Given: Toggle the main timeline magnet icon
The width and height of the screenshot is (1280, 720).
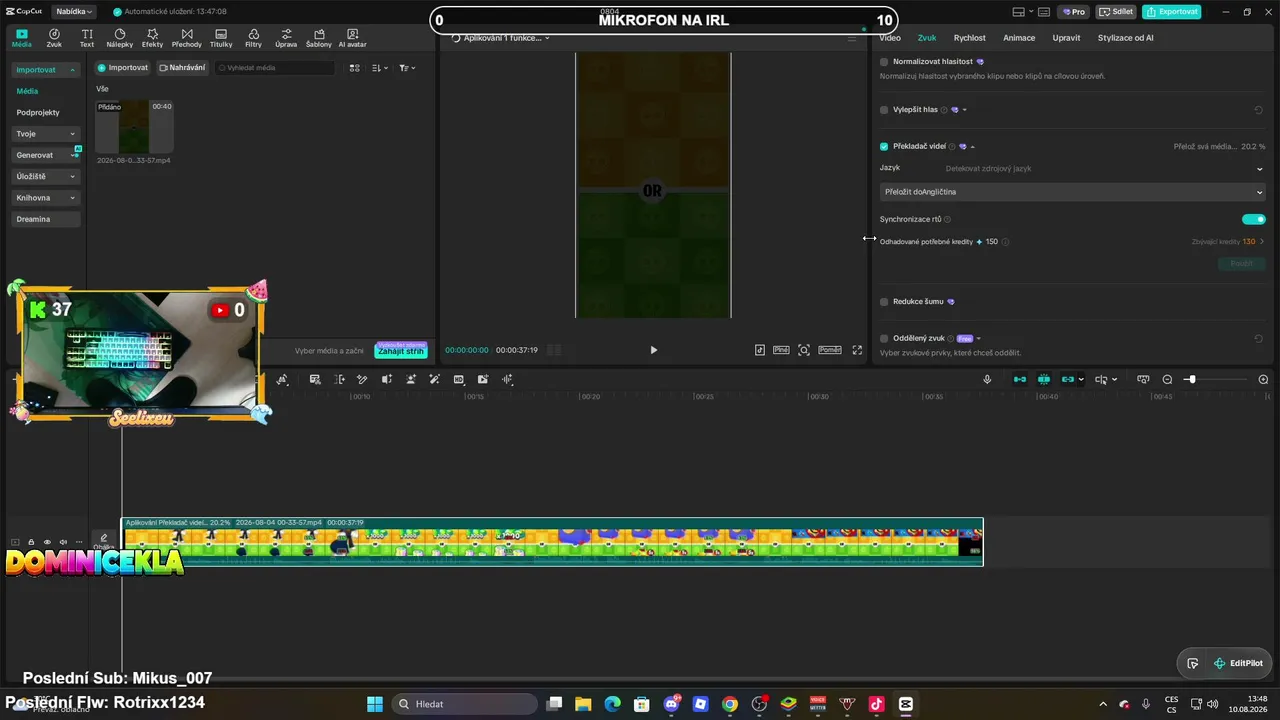Looking at the screenshot, I should [x=1020, y=379].
